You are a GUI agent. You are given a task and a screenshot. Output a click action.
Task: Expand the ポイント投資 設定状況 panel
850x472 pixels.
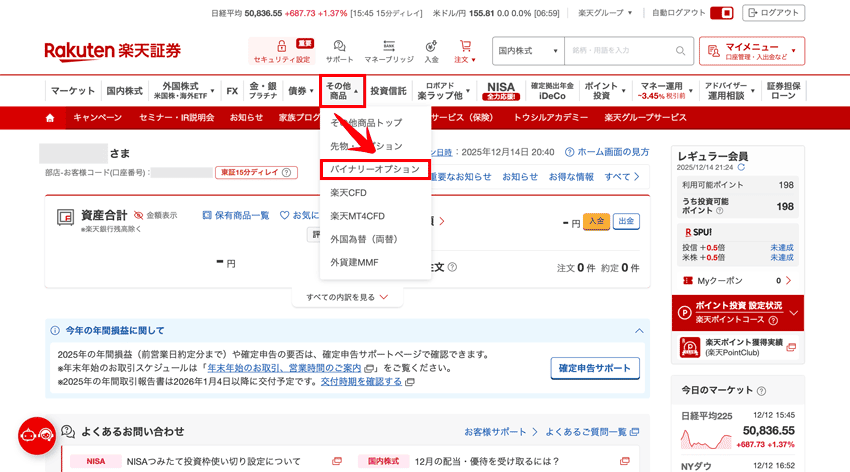(x=794, y=313)
